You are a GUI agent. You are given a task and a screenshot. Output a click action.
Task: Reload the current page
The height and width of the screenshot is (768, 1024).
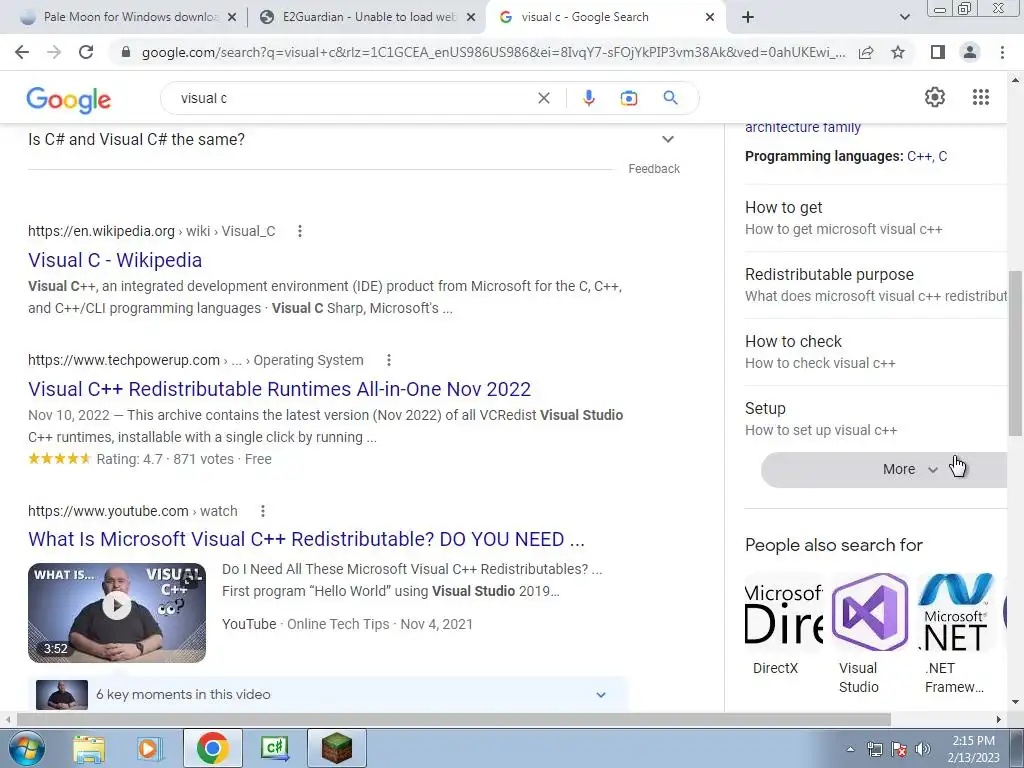[86, 52]
